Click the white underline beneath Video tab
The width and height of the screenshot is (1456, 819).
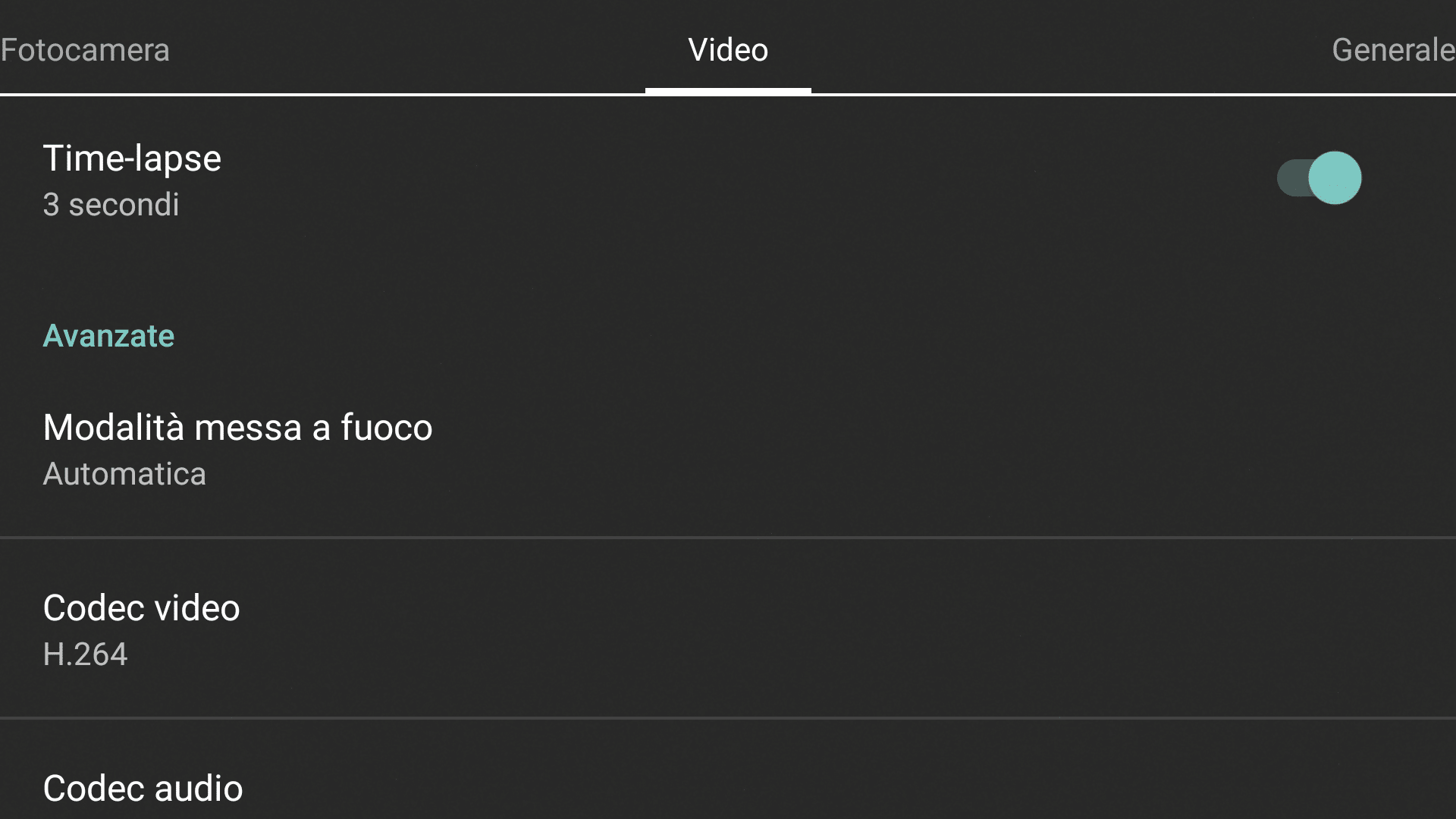coord(728,91)
